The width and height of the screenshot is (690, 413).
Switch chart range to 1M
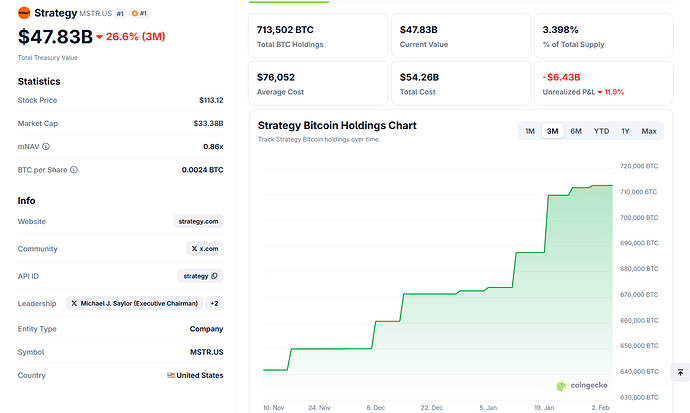529,131
